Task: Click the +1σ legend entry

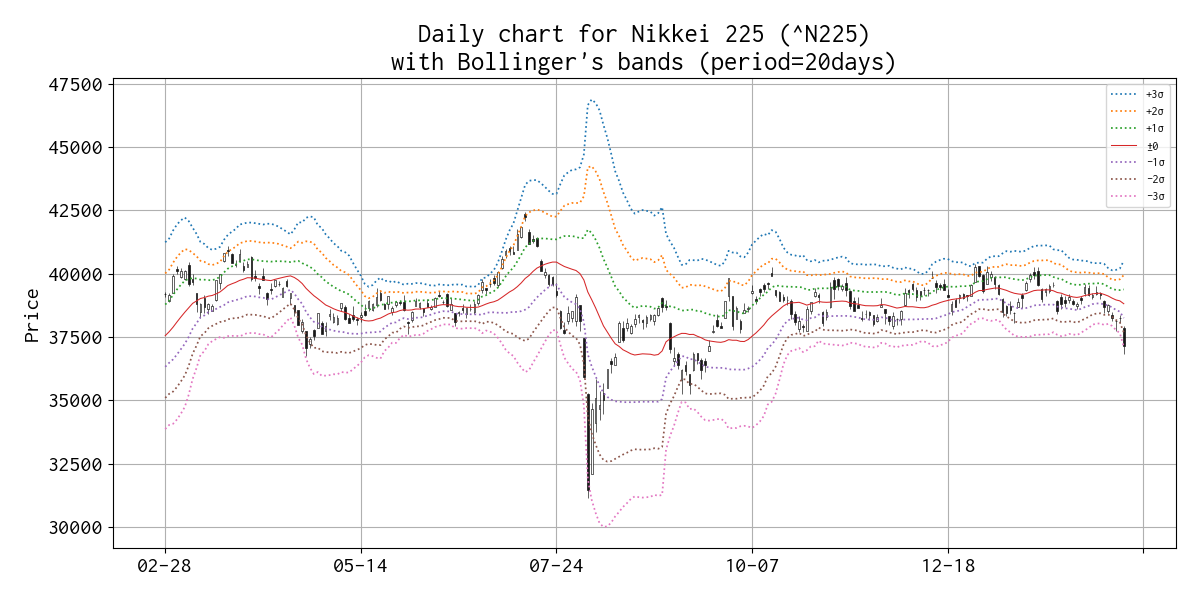Action: click(1137, 128)
